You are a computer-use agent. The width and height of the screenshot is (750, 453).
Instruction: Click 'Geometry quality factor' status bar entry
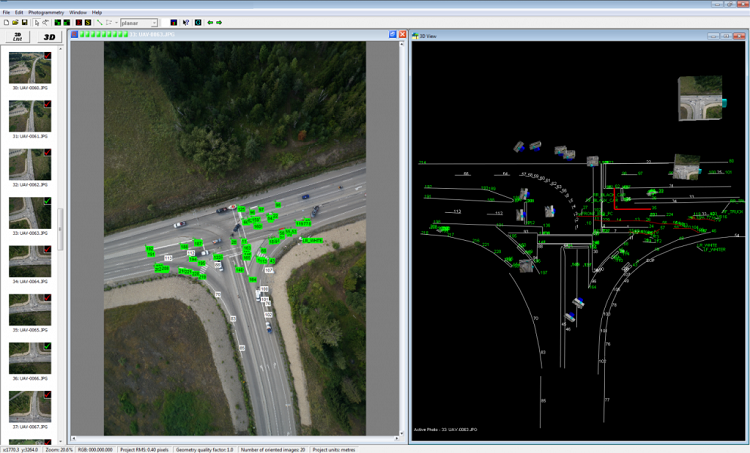coord(204,450)
